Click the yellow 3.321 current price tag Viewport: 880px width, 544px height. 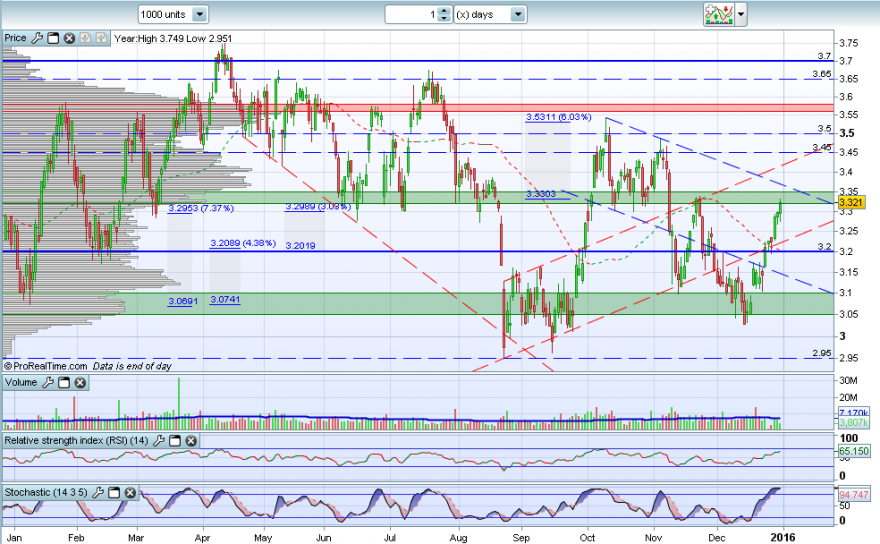(851, 202)
